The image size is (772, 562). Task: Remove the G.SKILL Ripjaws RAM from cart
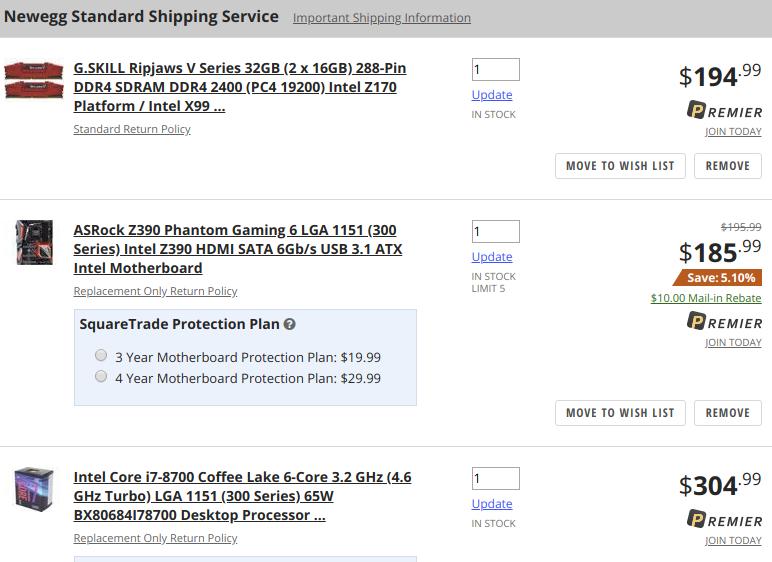728,166
